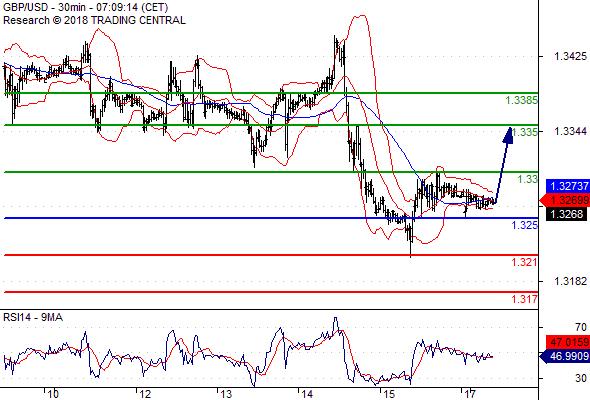Click the blue forecast arrow head
Screen dimensions: 590x400
[x=508, y=135]
